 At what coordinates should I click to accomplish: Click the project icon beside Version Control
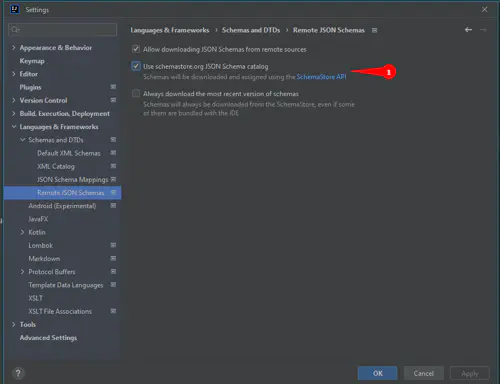(113, 100)
